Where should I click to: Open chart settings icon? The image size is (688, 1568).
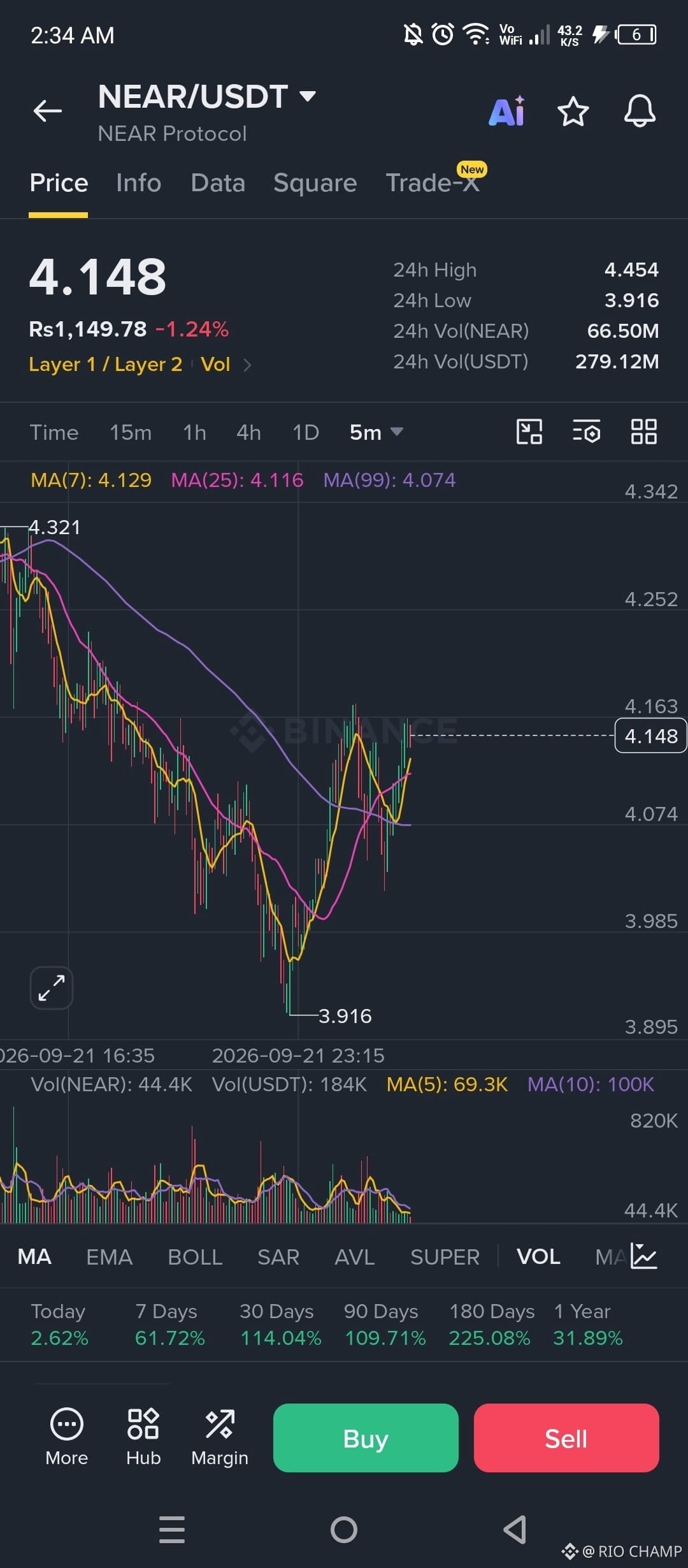click(587, 432)
